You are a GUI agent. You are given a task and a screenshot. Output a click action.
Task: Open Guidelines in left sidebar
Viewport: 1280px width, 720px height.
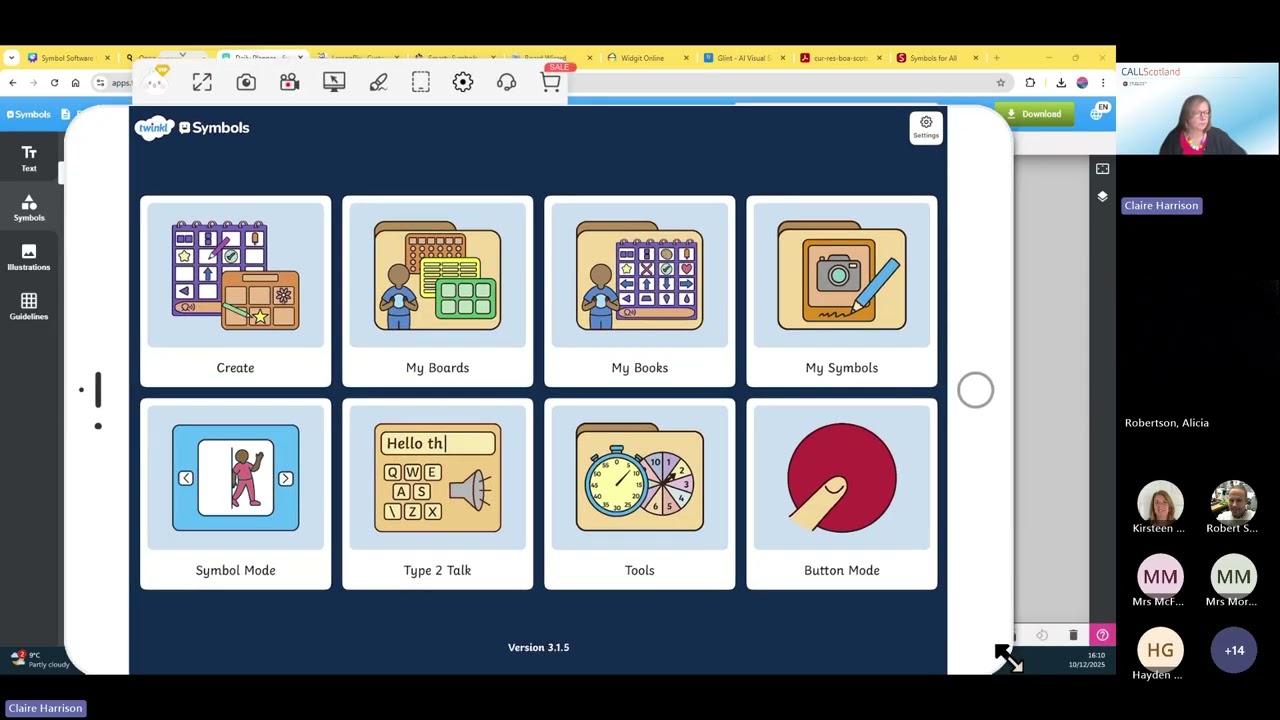point(29,306)
